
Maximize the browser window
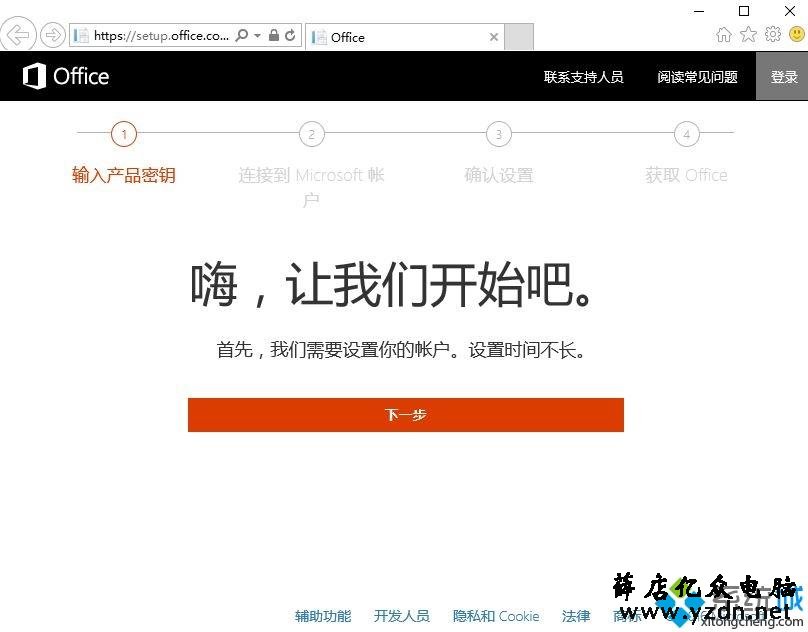coord(744,11)
